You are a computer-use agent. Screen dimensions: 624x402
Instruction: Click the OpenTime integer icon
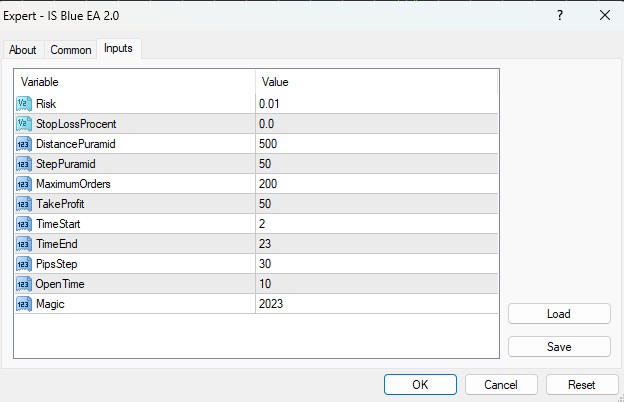[x=24, y=284]
